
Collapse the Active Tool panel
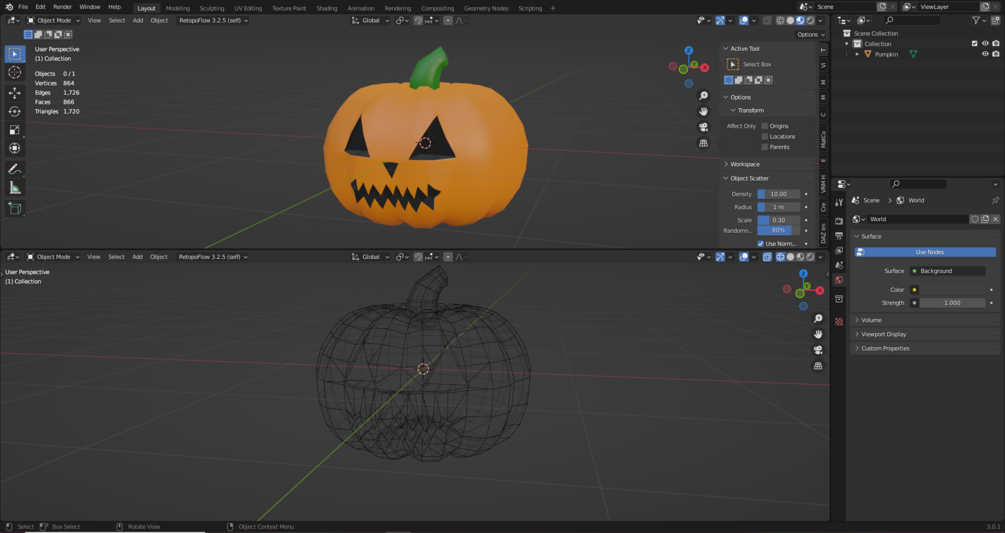click(745, 49)
